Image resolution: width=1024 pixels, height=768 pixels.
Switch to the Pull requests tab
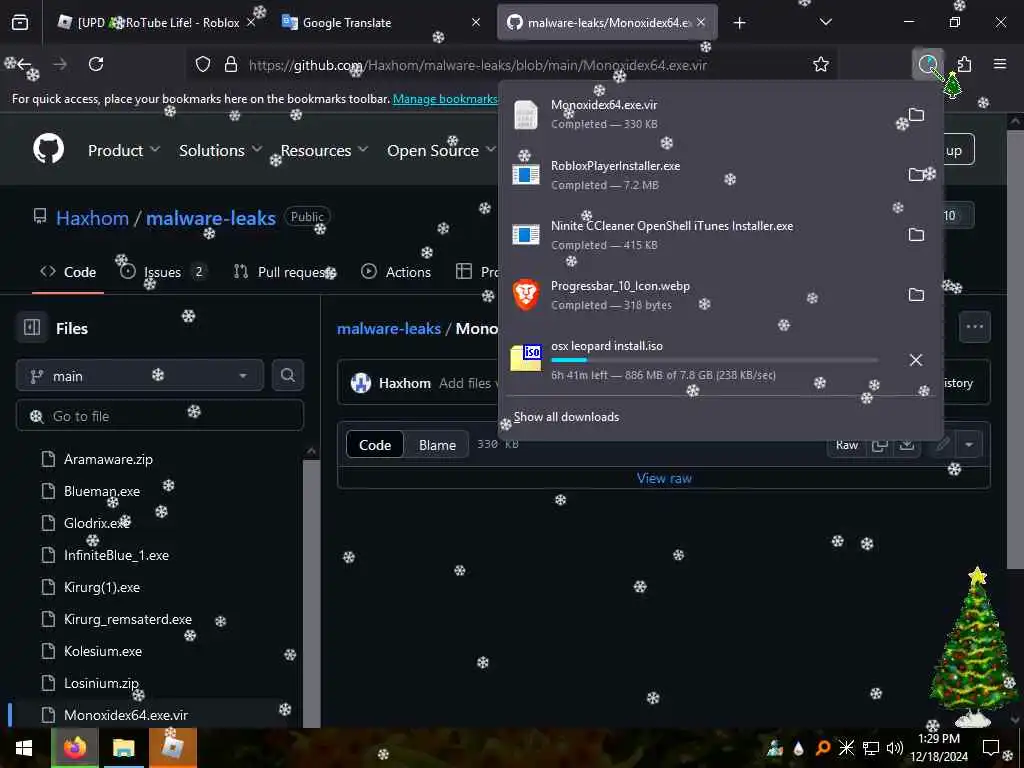point(283,272)
